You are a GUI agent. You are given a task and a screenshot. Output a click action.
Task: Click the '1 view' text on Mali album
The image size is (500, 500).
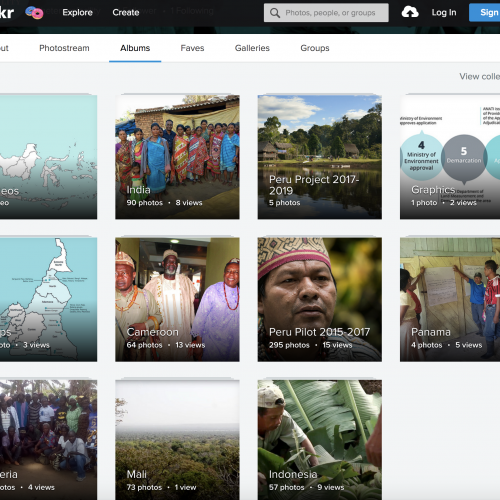coord(185,487)
